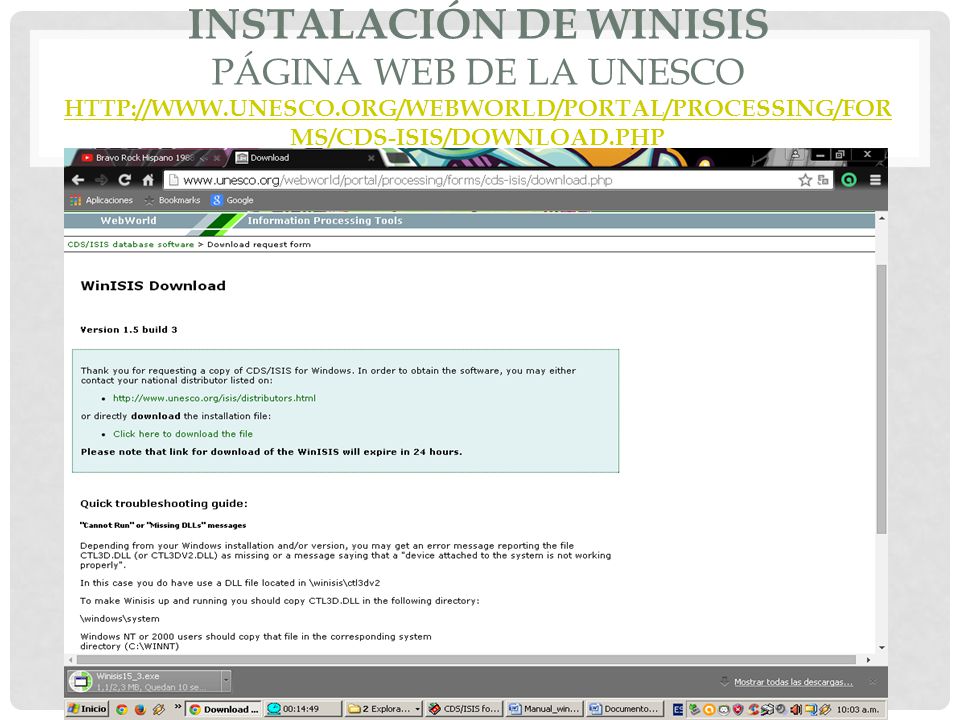Viewport: 960px width, 720px height.
Task: Open the 00:14:49 timer taskbar item
Action: pos(301,709)
